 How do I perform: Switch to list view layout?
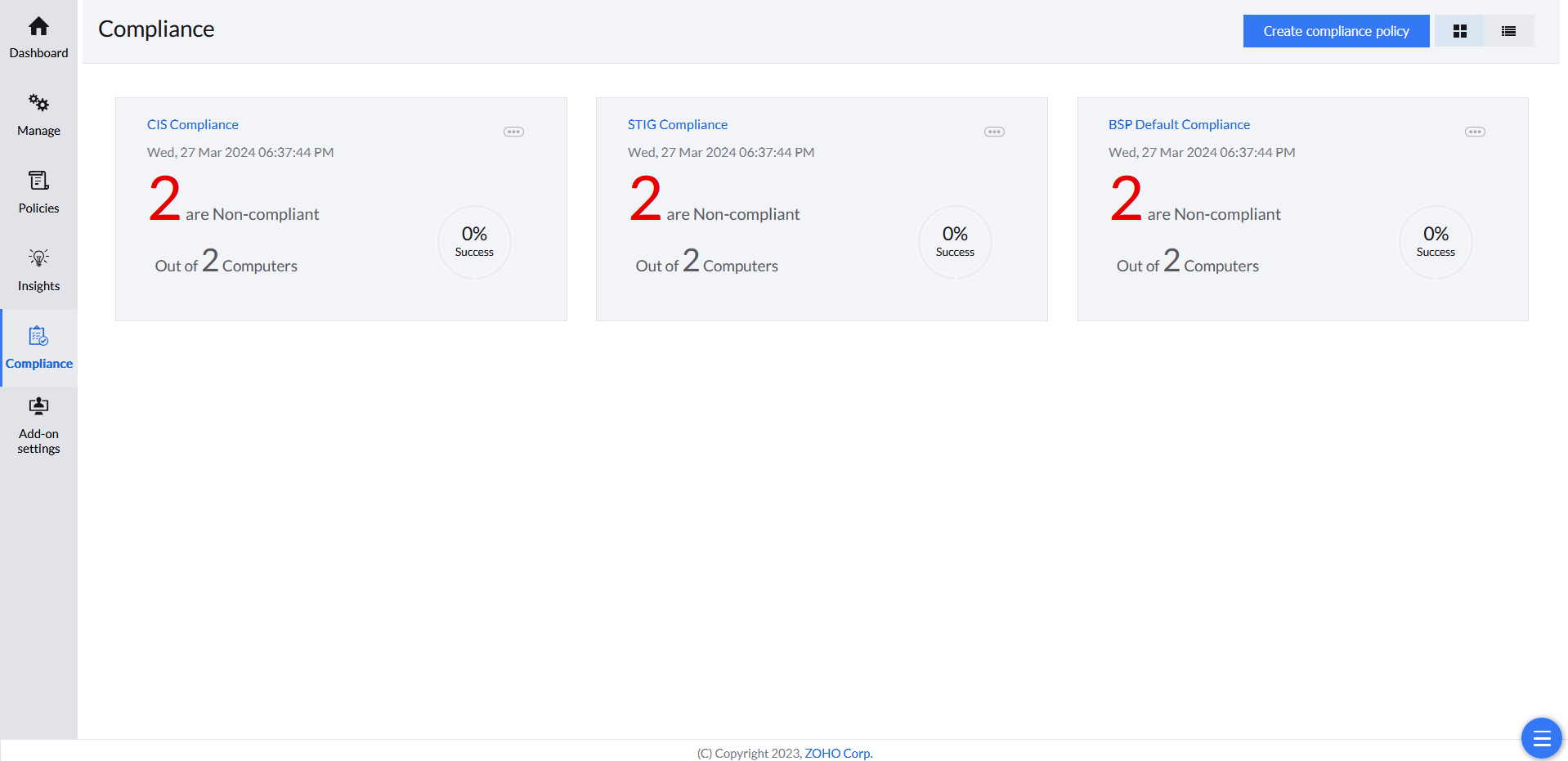tap(1508, 31)
